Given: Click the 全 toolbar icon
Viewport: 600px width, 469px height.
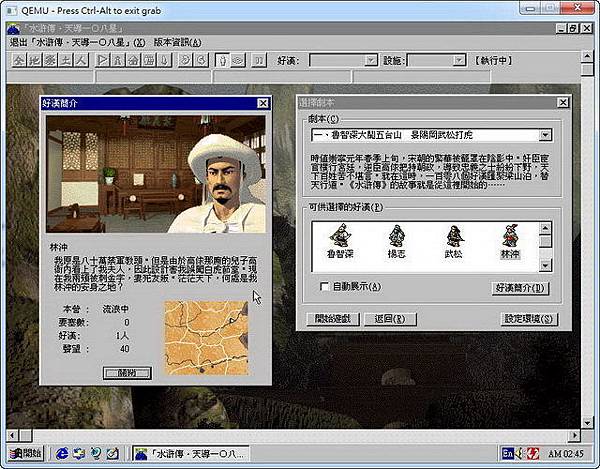Looking at the screenshot, I should (x=19, y=60).
